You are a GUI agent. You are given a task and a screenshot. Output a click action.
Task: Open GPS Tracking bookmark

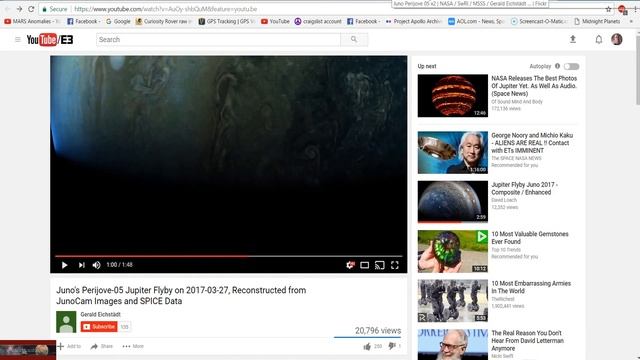[227, 21]
